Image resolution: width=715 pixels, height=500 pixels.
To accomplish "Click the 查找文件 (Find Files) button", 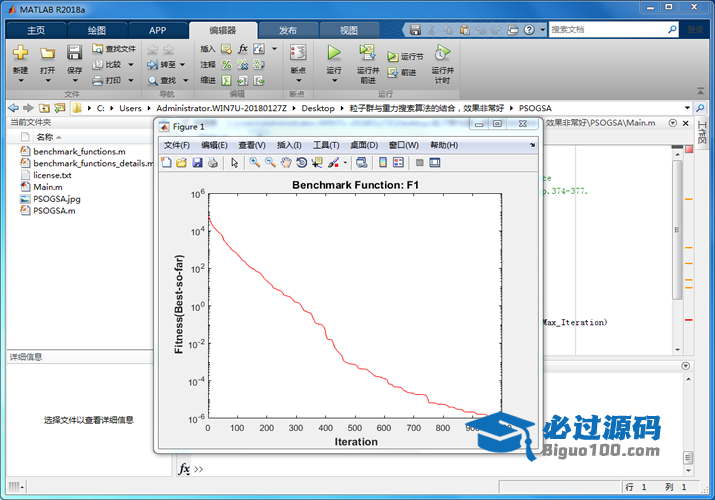I will point(113,48).
